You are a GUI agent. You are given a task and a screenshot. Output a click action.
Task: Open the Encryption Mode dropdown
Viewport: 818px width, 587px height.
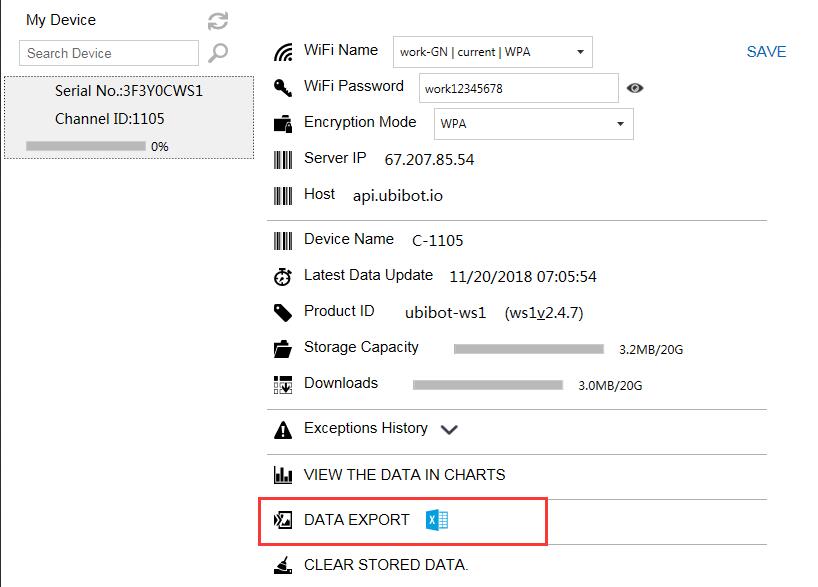(x=534, y=124)
